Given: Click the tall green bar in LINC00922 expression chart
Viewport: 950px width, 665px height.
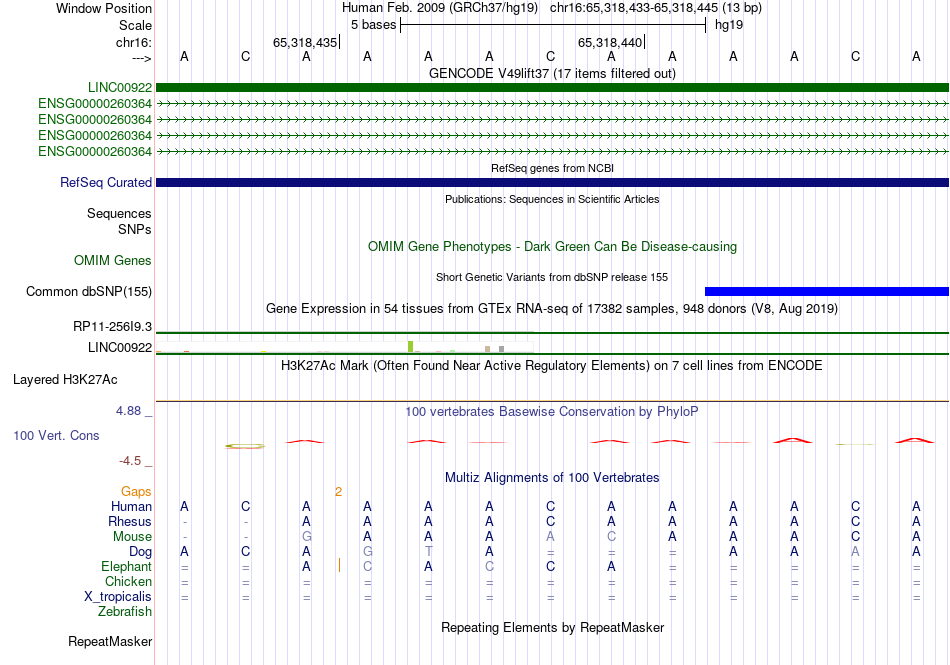Looking at the screenshot, I should [x=410, y=346].
